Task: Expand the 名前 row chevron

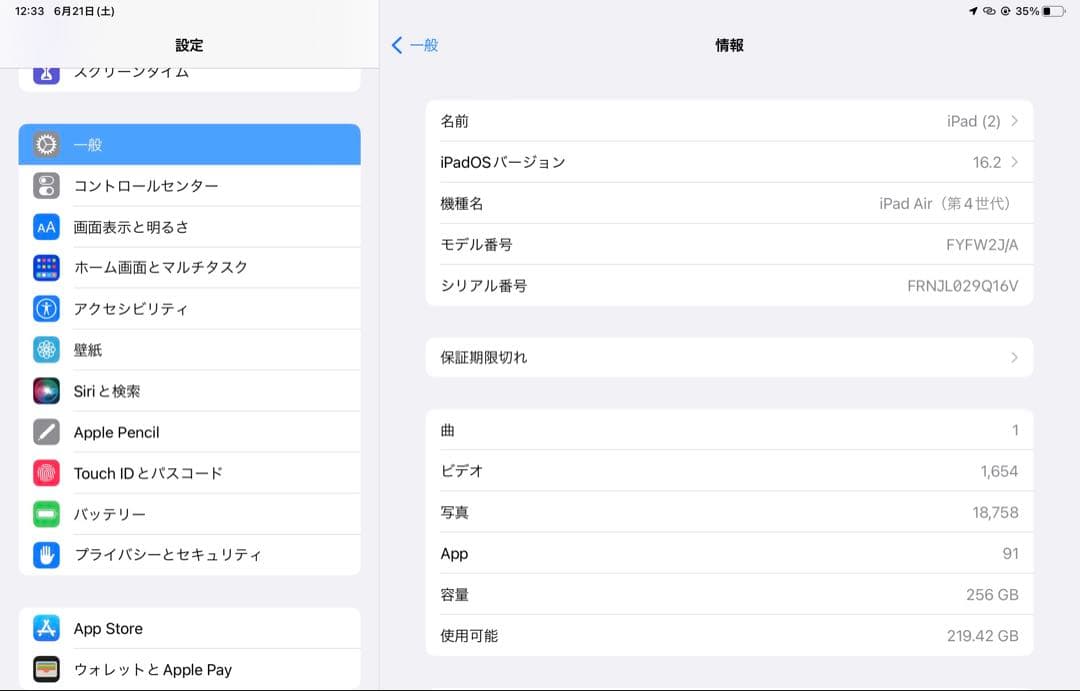Action: (1016, 120)
